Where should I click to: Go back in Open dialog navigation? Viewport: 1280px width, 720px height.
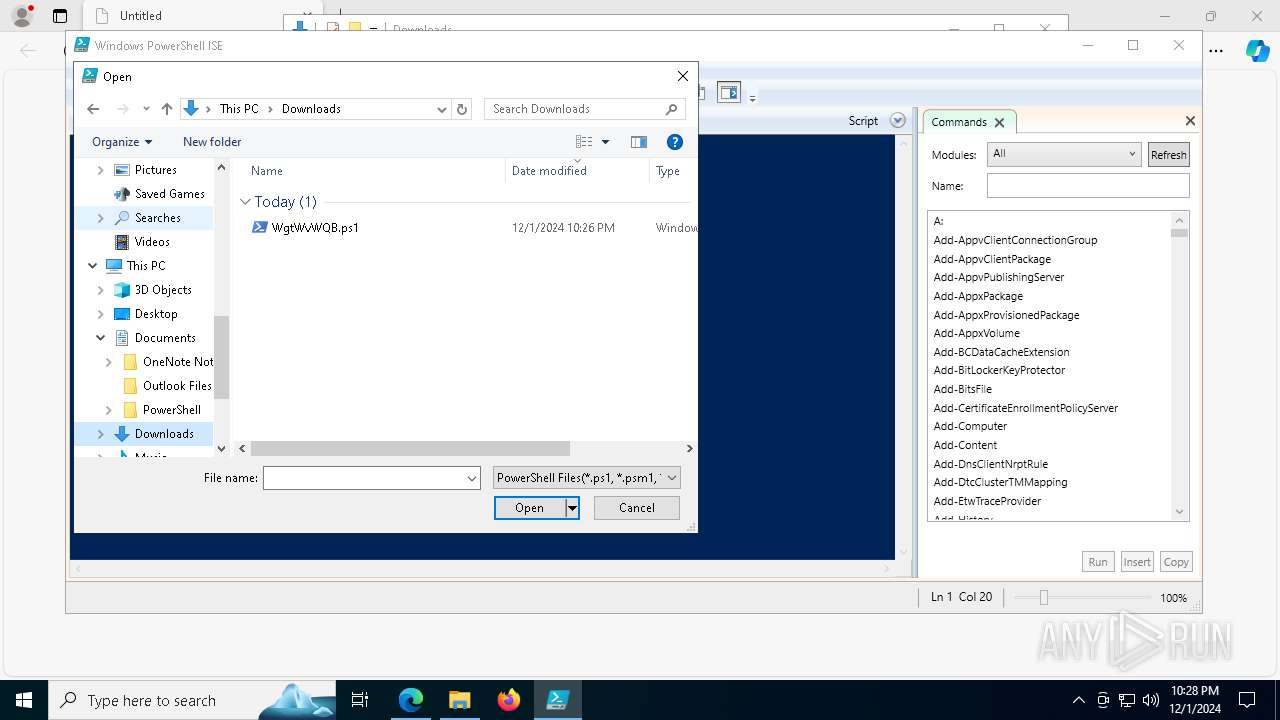pos(93,109)
